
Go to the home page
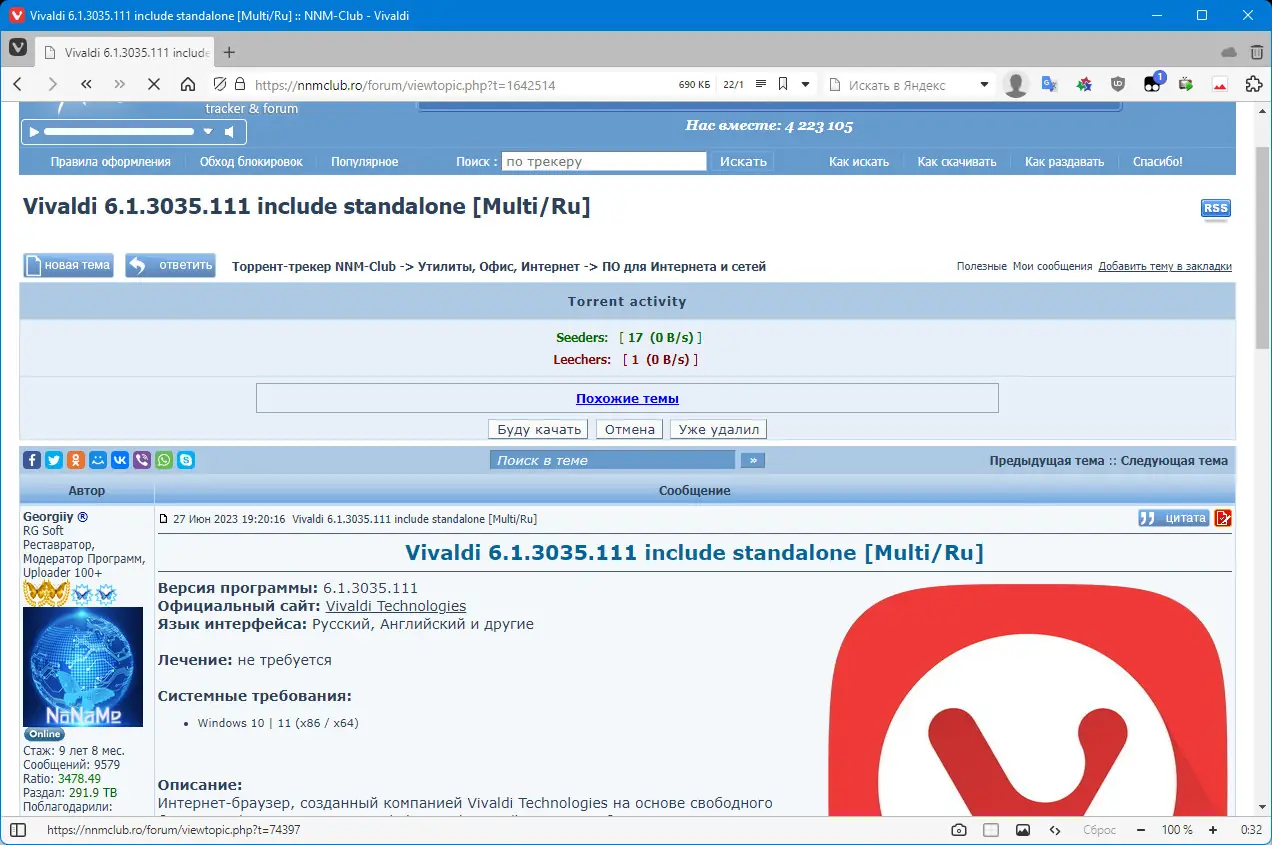click(188, 85)
